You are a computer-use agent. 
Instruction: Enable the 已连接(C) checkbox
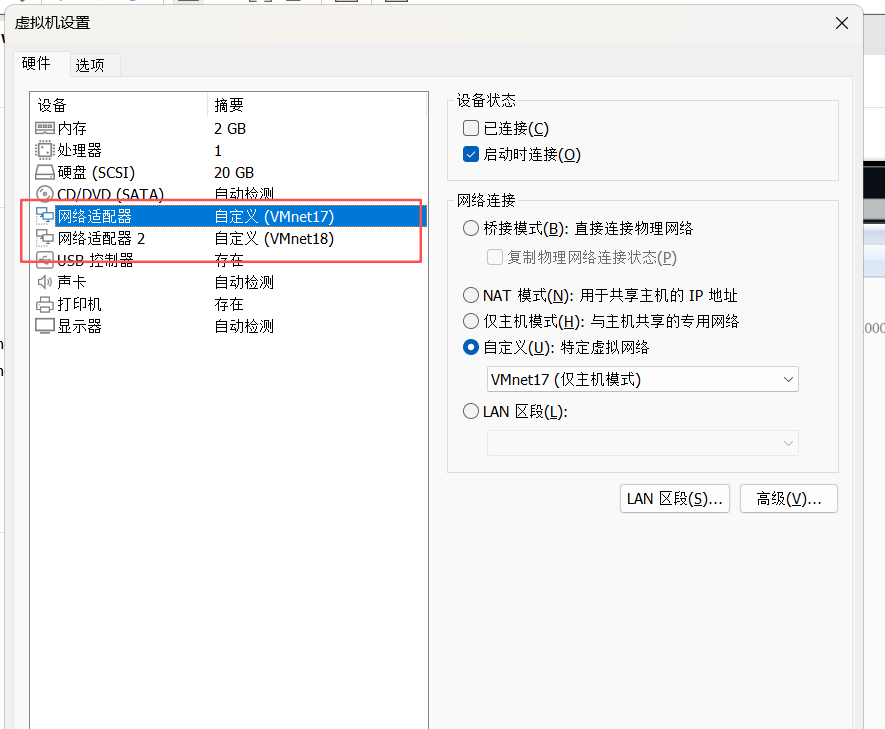coord(471,128)
